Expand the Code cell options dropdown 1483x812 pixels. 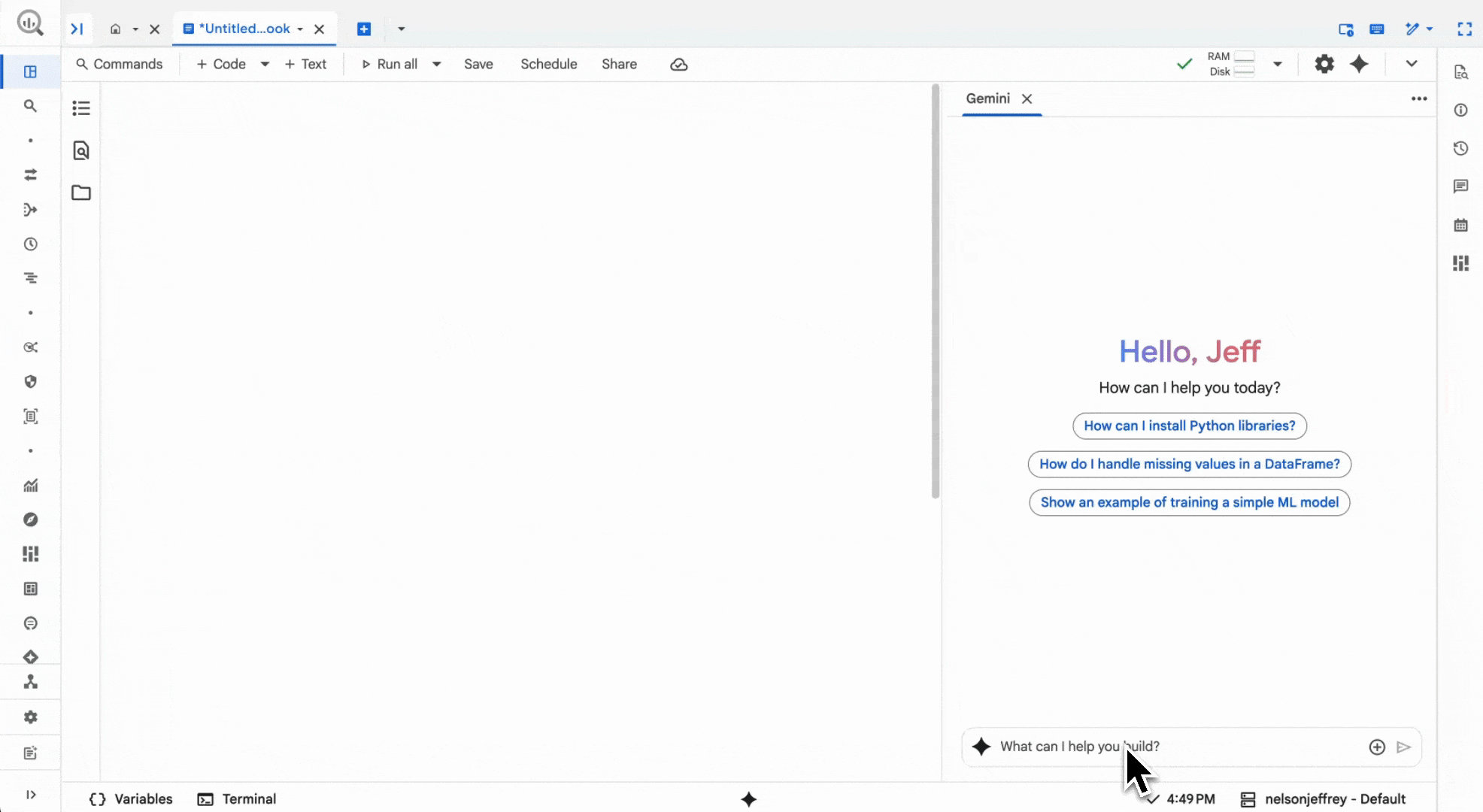265,65
